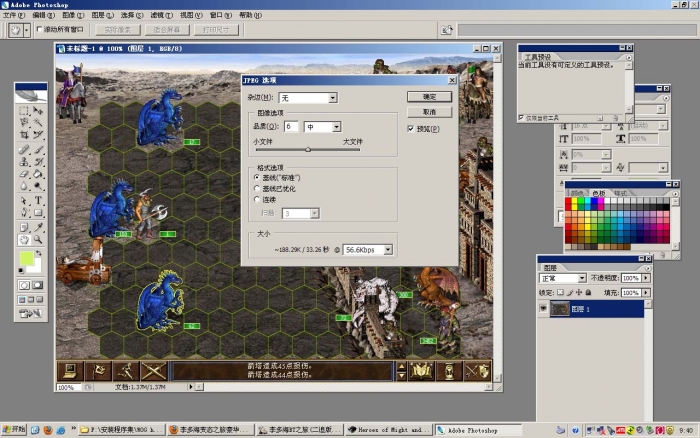Select the Type tool
The width and height of the screenshot is (700, 438).
tap(38, 201)
